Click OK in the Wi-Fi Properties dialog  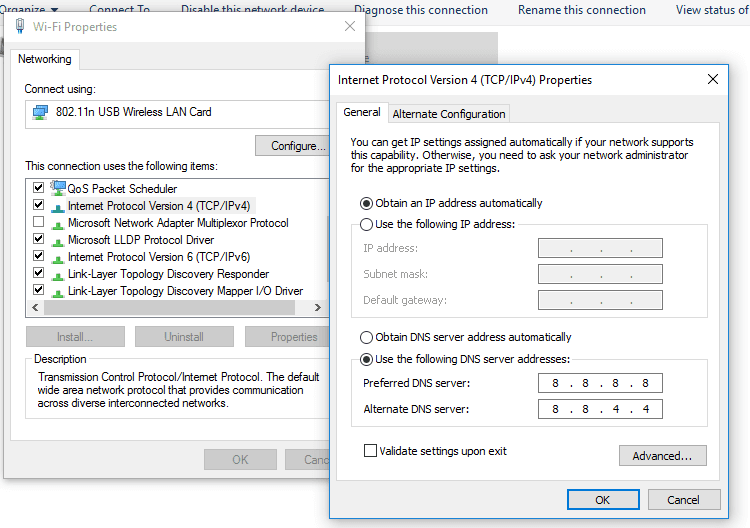pyautogui.click(x=240, y=460)
